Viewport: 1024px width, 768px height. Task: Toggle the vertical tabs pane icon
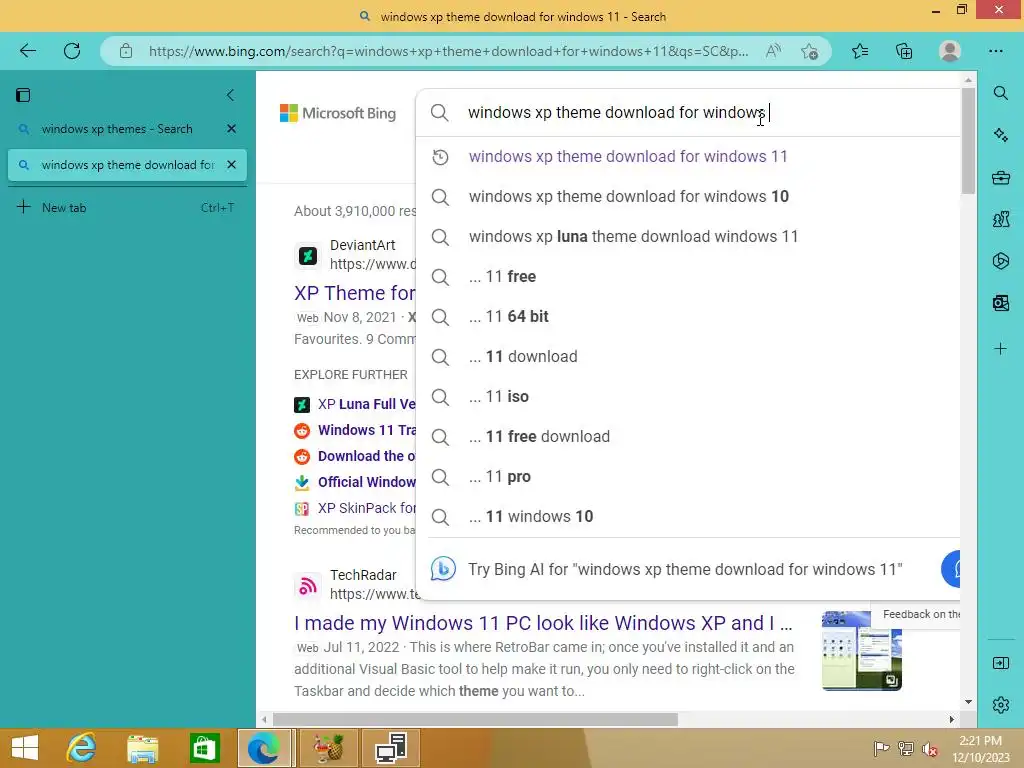23,95
